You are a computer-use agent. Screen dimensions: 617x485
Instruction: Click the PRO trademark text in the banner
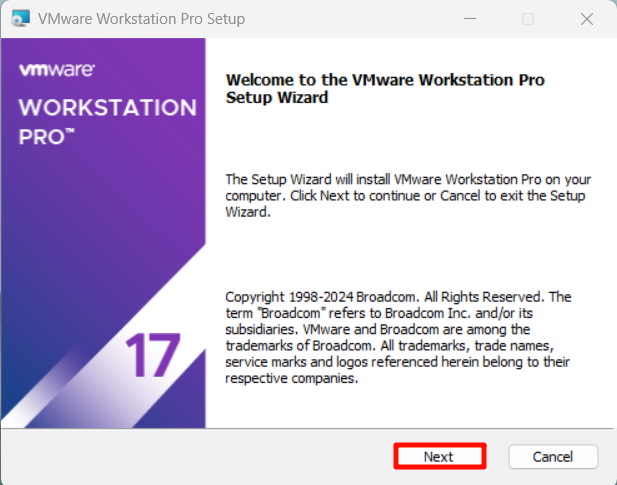tap(47, 137)
